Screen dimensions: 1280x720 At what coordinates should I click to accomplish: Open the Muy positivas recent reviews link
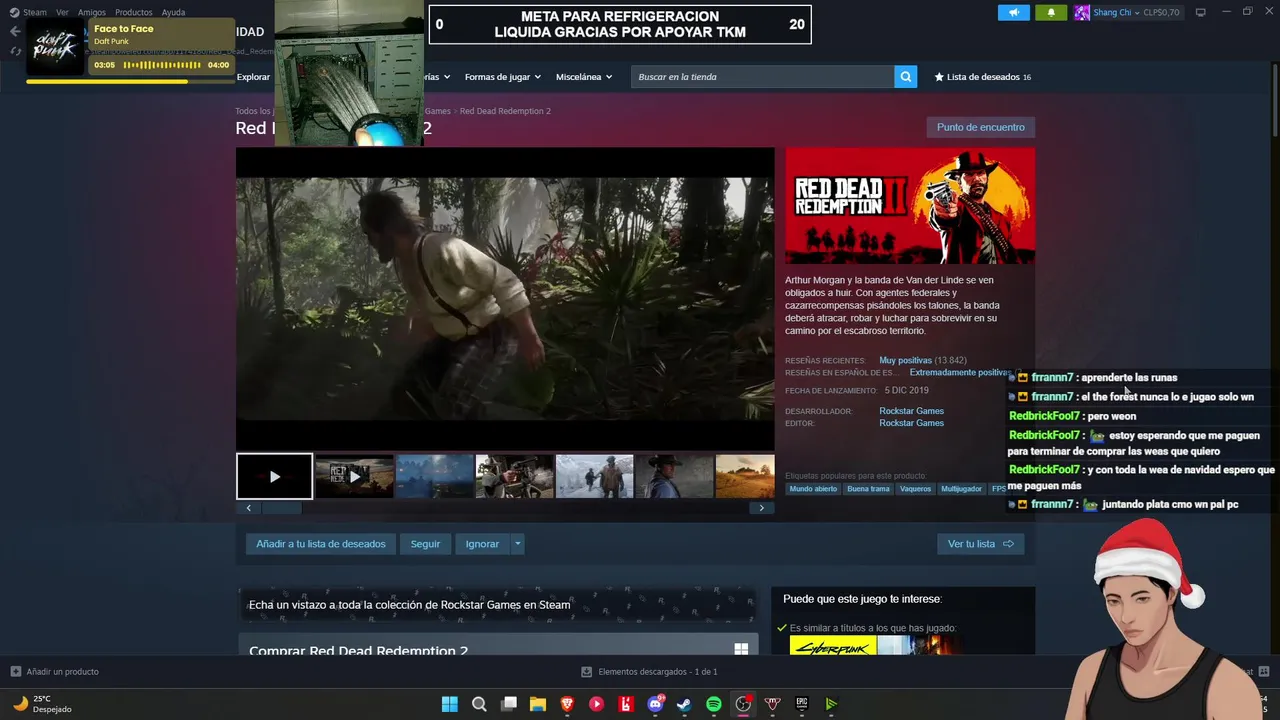coord(905,360)
